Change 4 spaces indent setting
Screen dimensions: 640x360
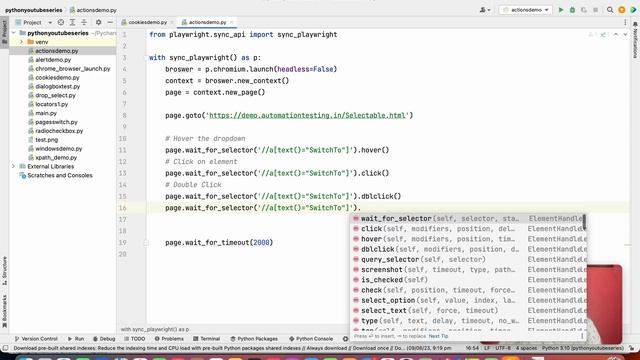point(526,348)
